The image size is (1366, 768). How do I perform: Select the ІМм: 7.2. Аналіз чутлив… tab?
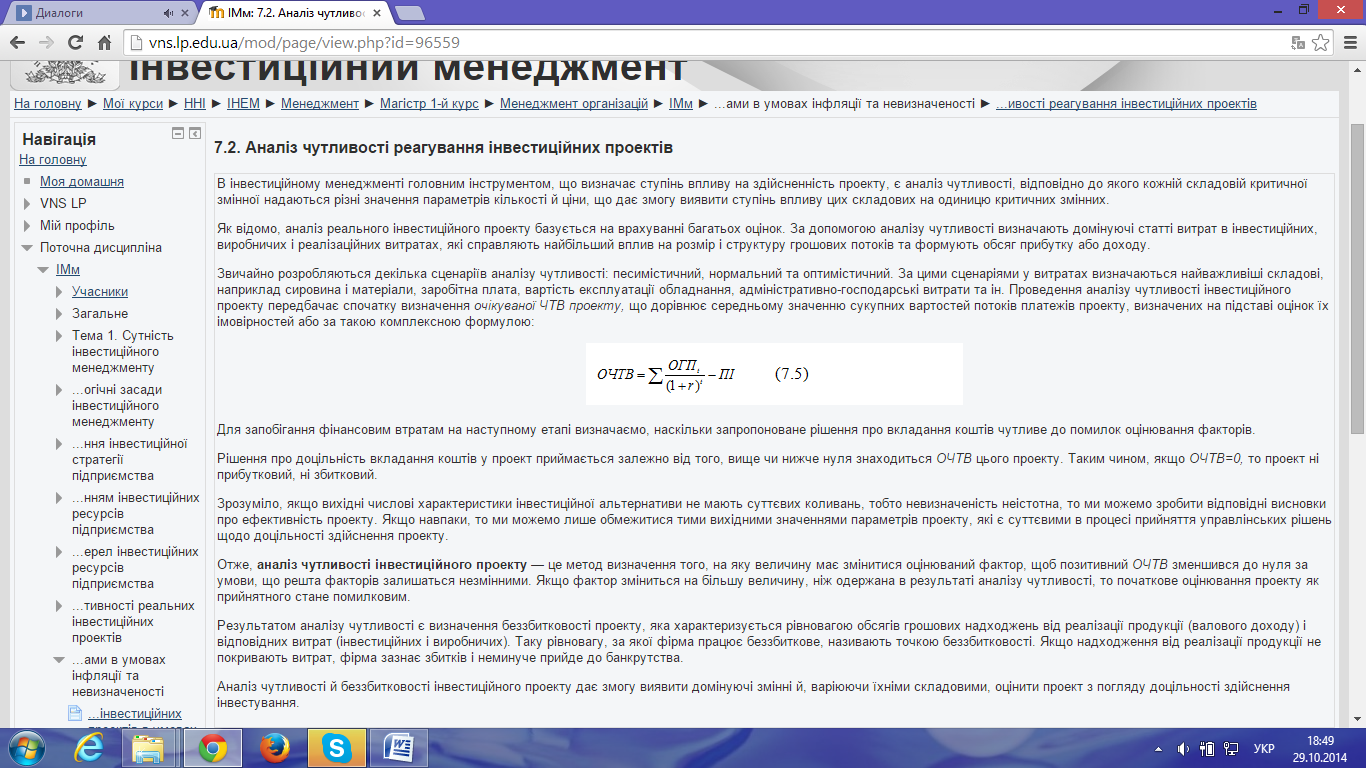pos(297,13)
